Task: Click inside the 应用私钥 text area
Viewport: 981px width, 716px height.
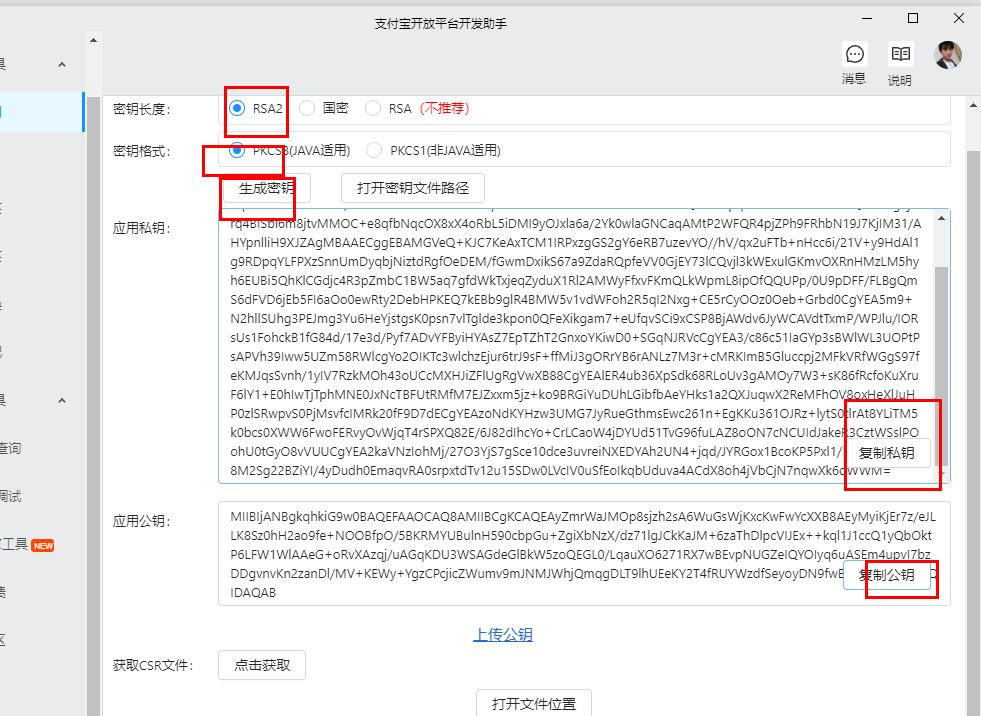Action: [584, 346]
